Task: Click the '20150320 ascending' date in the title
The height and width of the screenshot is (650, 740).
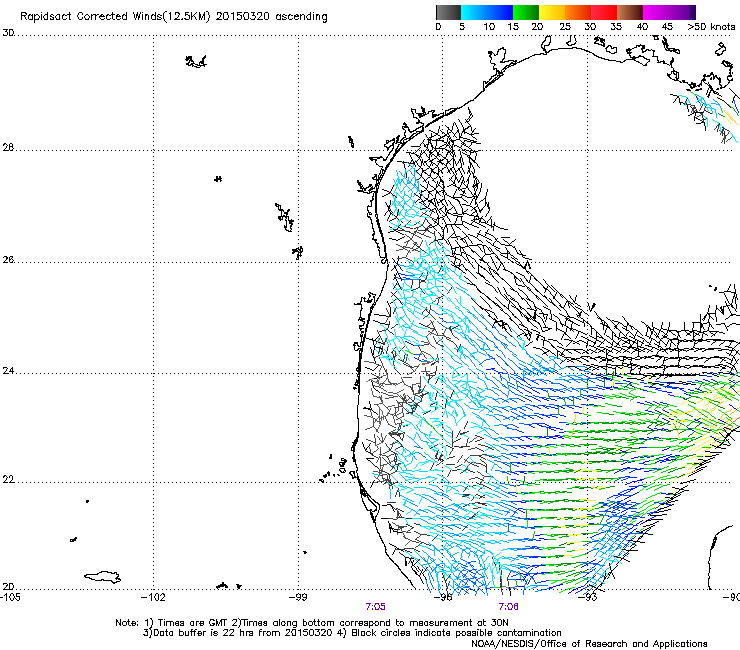Action: click(271, 17)
